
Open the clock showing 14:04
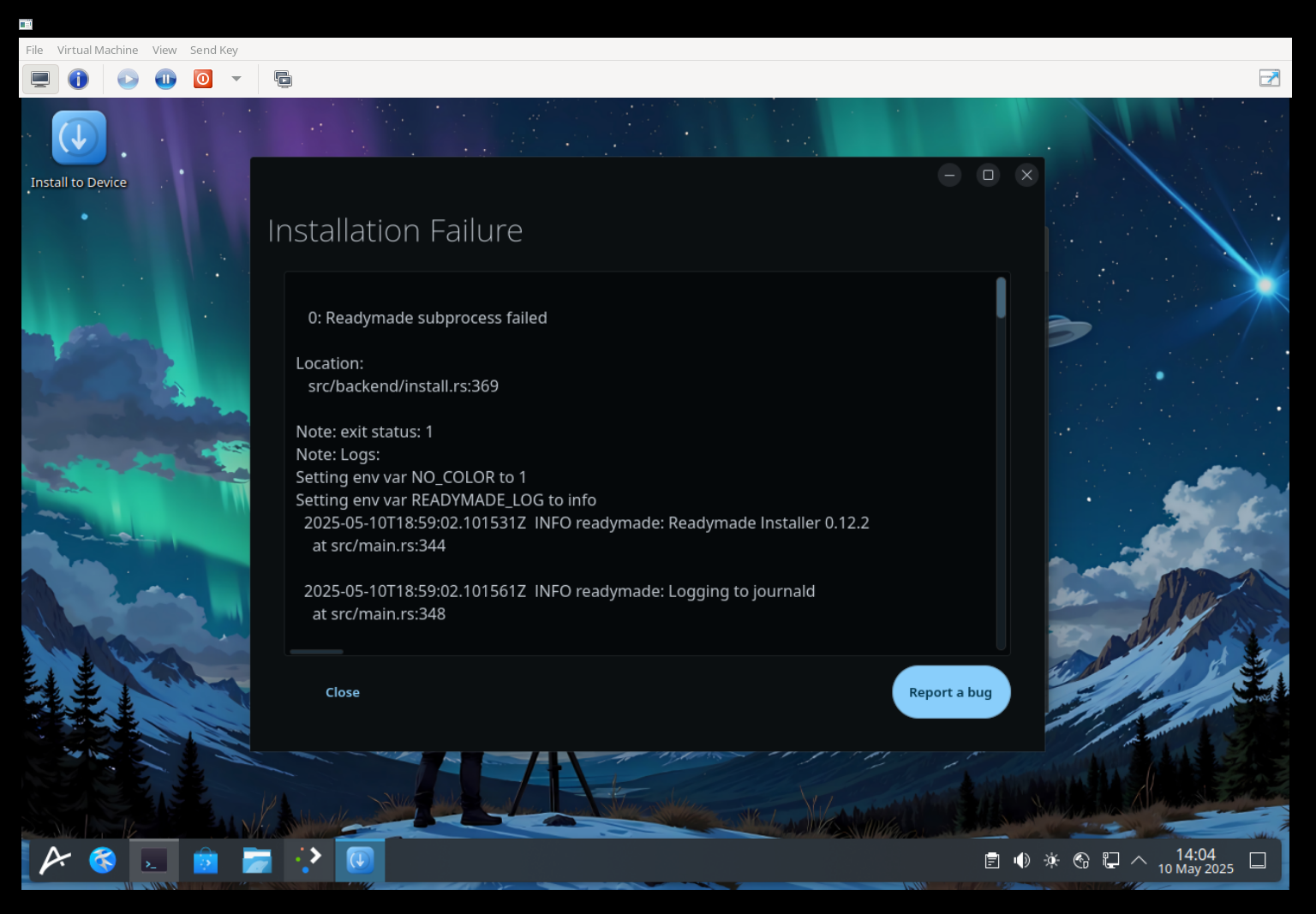click(1196, 860)
